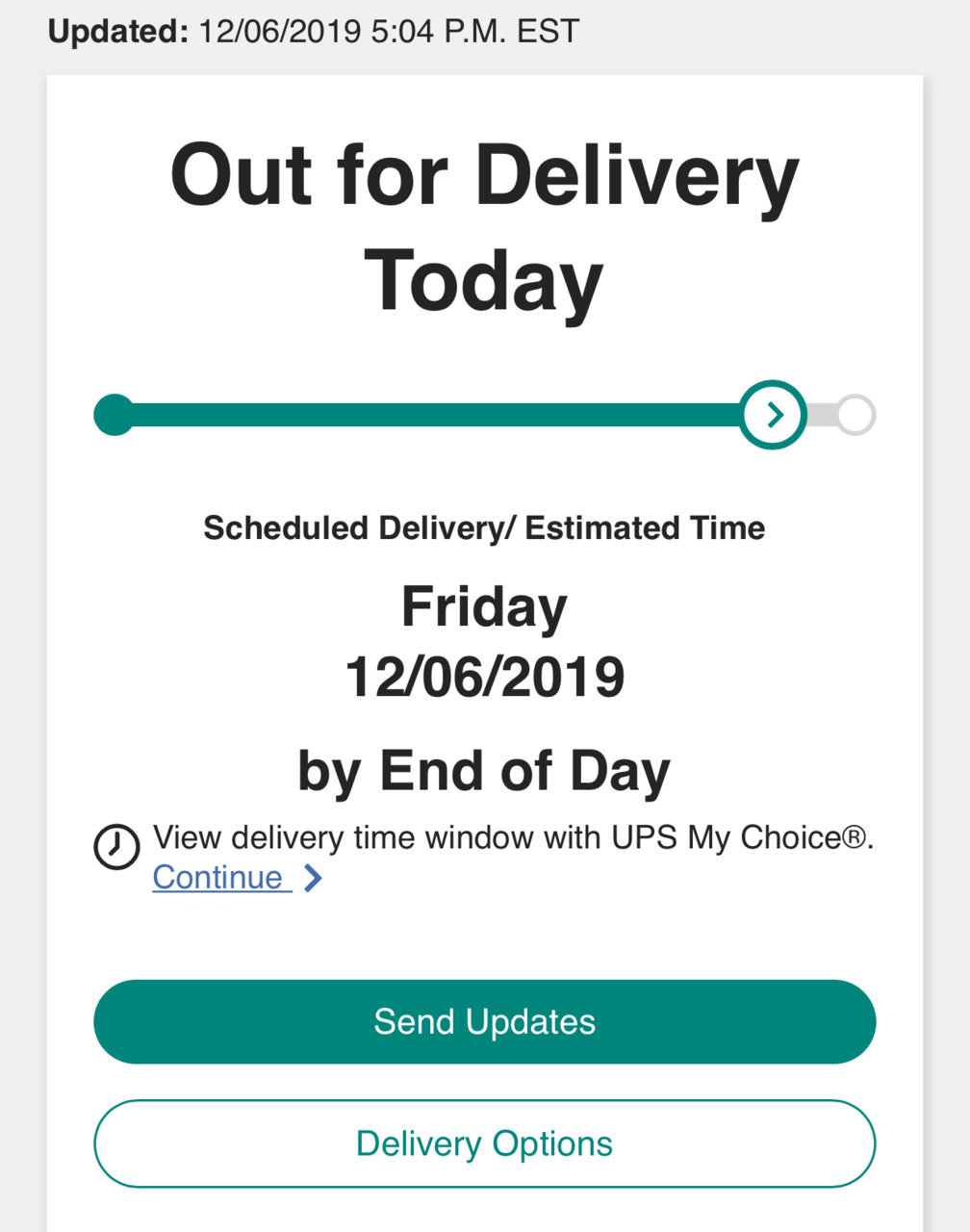Open Delivery Options
Image resolution: width=970 pixels, height=1232 pixels.
[485, 1143]
